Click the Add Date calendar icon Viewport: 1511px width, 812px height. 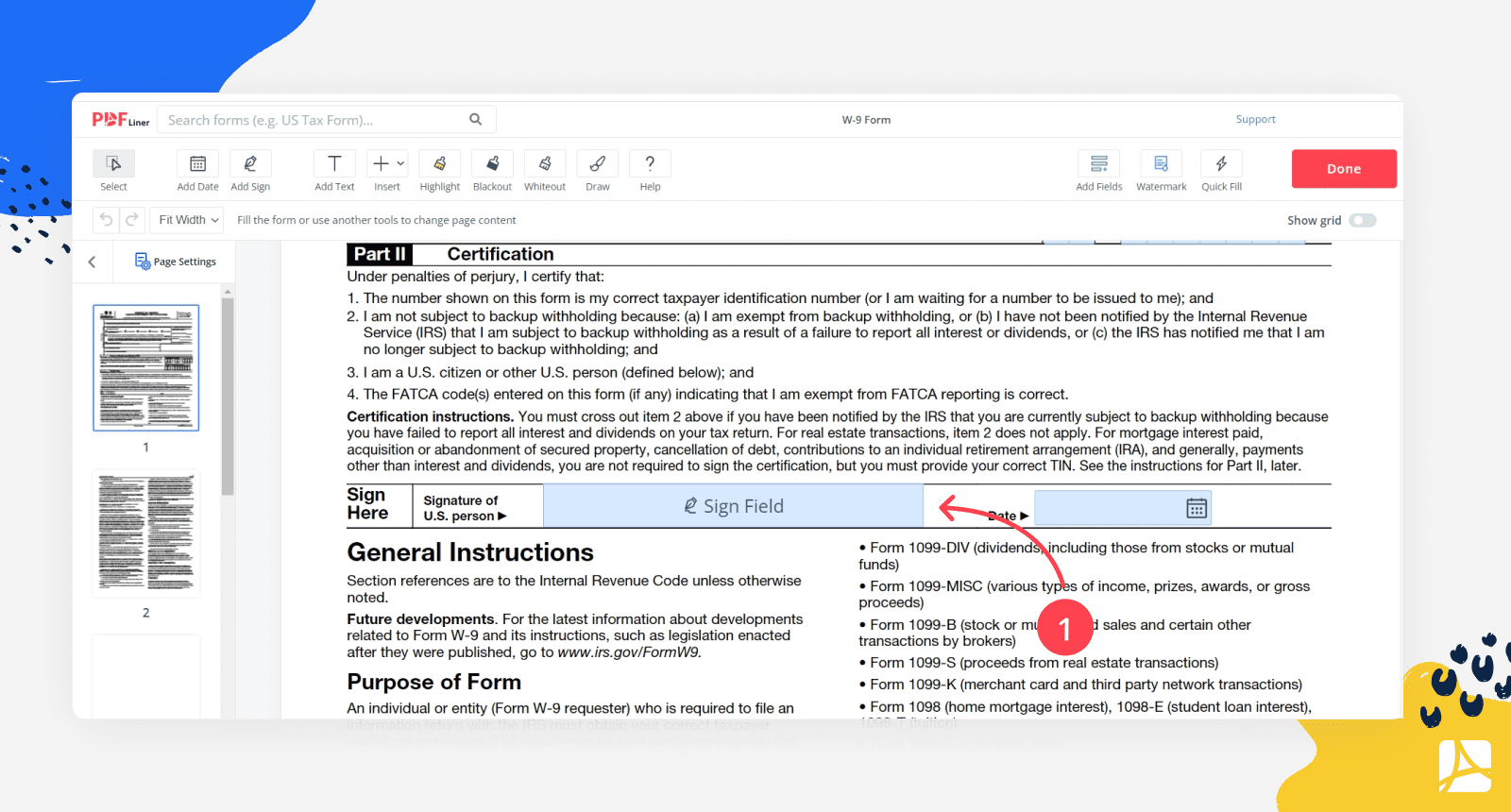[197, 163]
